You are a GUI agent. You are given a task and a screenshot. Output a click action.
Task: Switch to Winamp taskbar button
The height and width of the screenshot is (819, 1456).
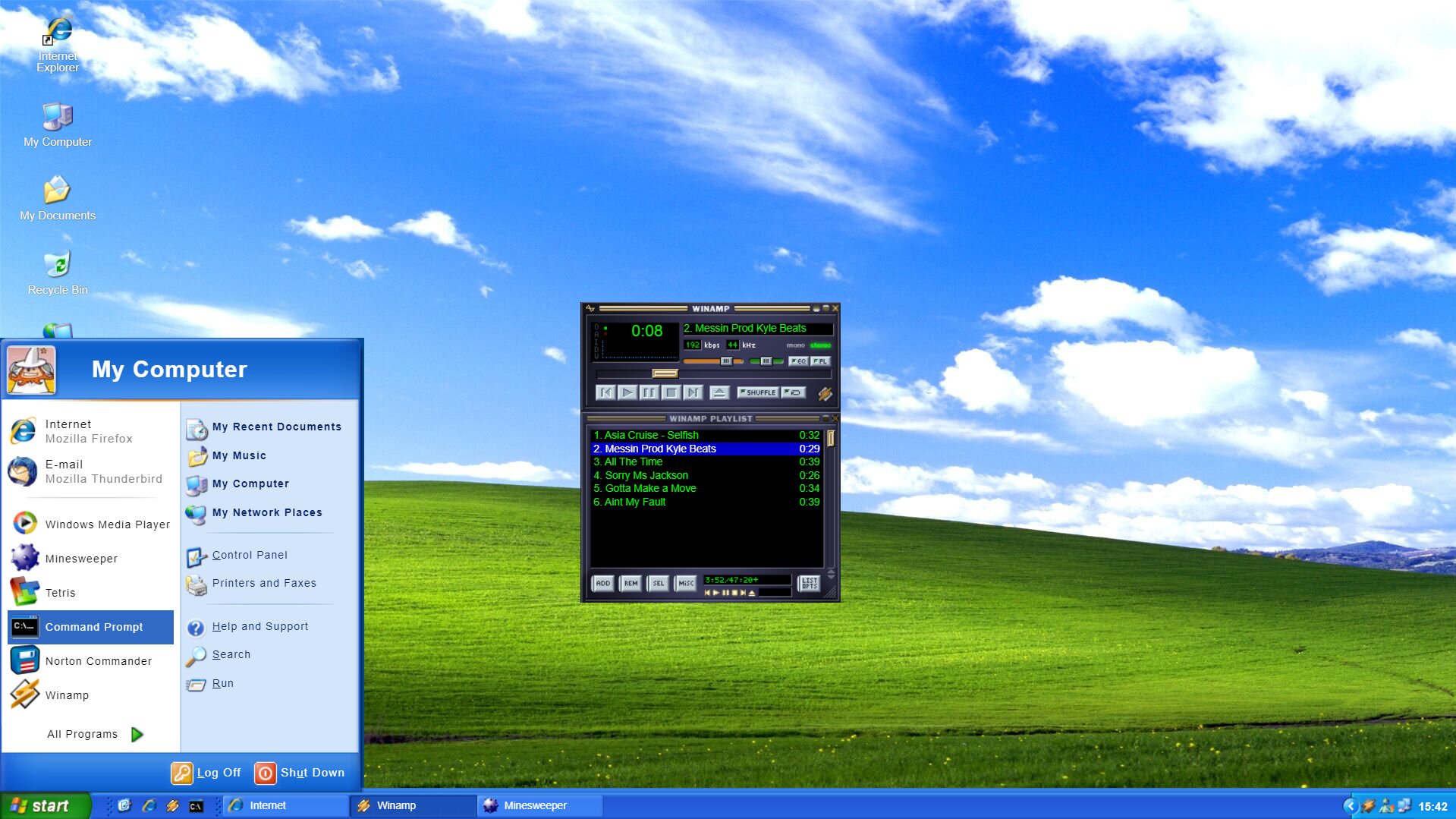414,805
